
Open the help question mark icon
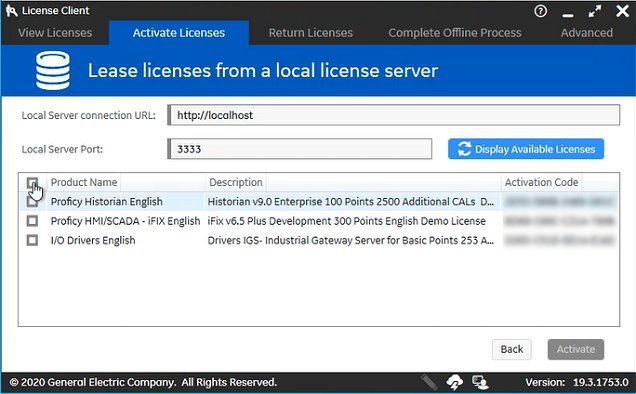click(x=540, y=11)
